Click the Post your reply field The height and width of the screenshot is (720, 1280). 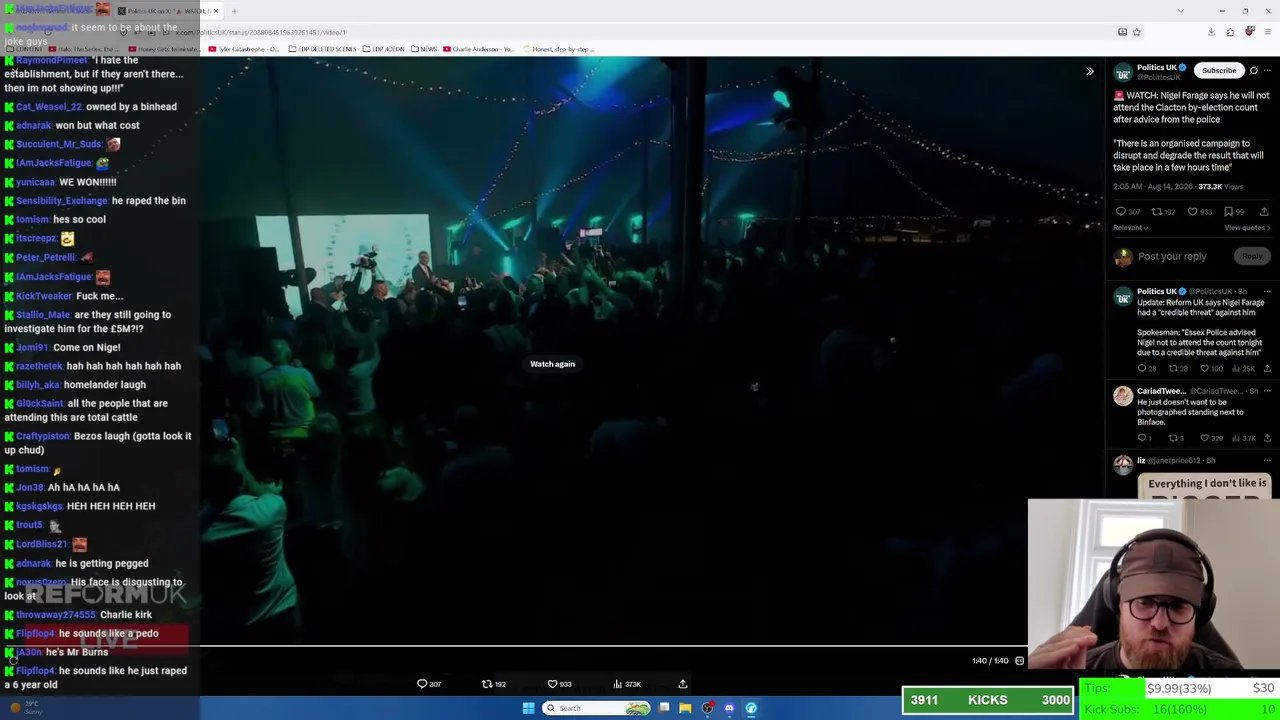coord(1172,257)
